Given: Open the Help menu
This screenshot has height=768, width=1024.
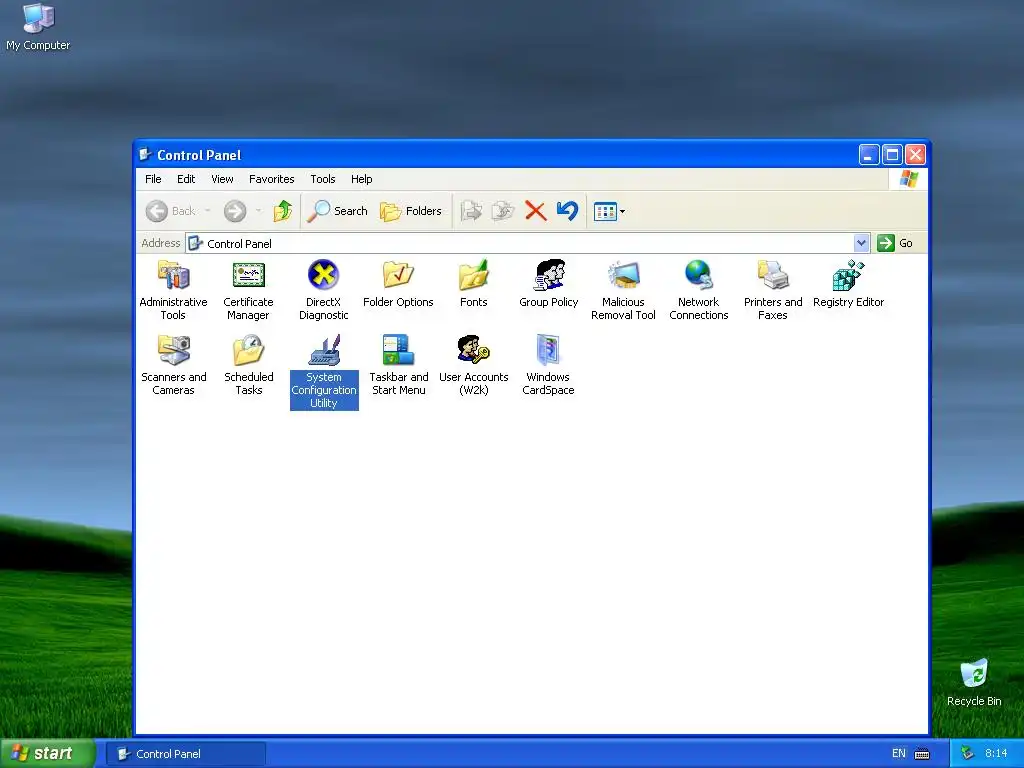Looking at the screenshot, I should point(361,179).
